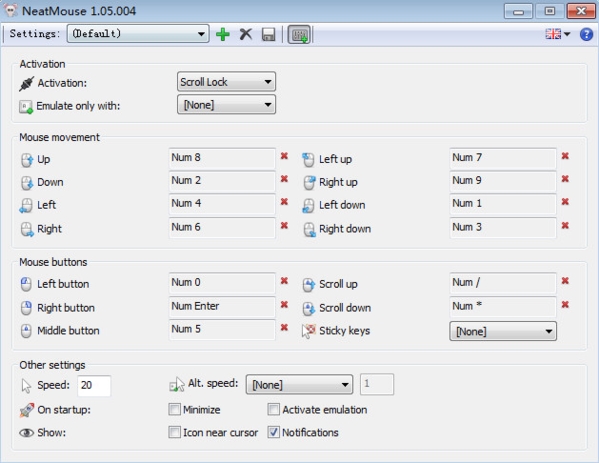This screenshot has height=463, width=599.
Task: Click the Up key field showing Num 8
Action: pos(222,159)
